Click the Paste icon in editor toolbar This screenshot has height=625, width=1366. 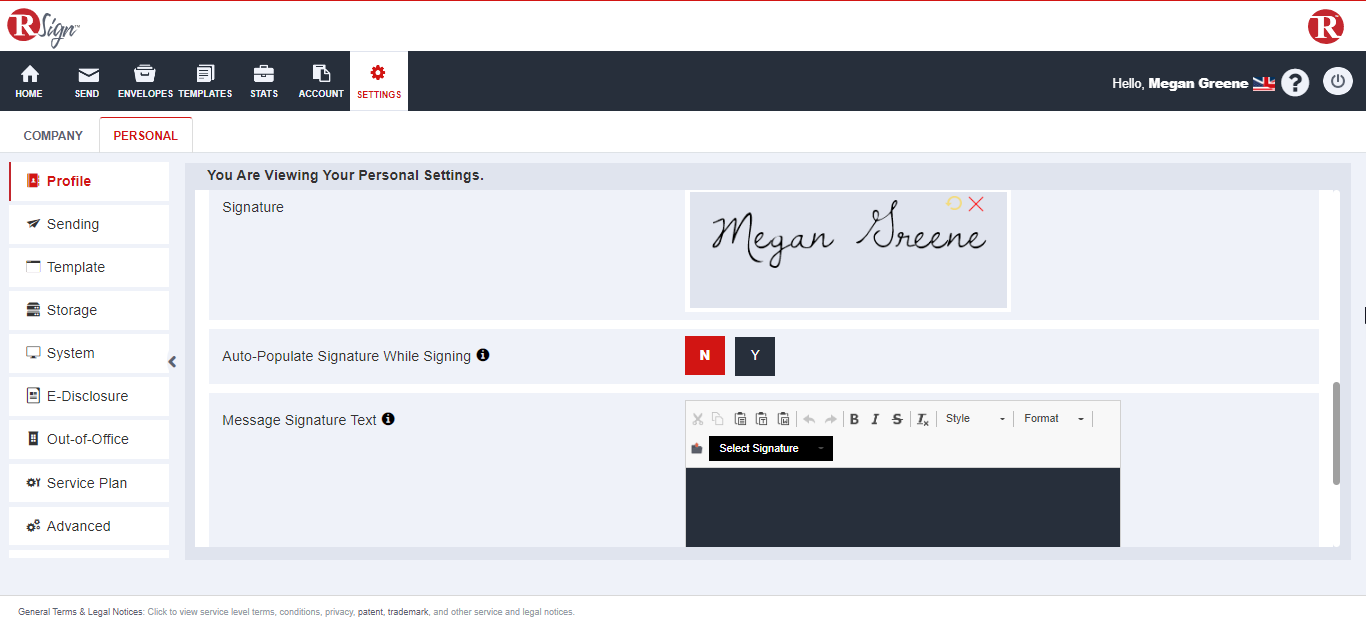(740, 419)
